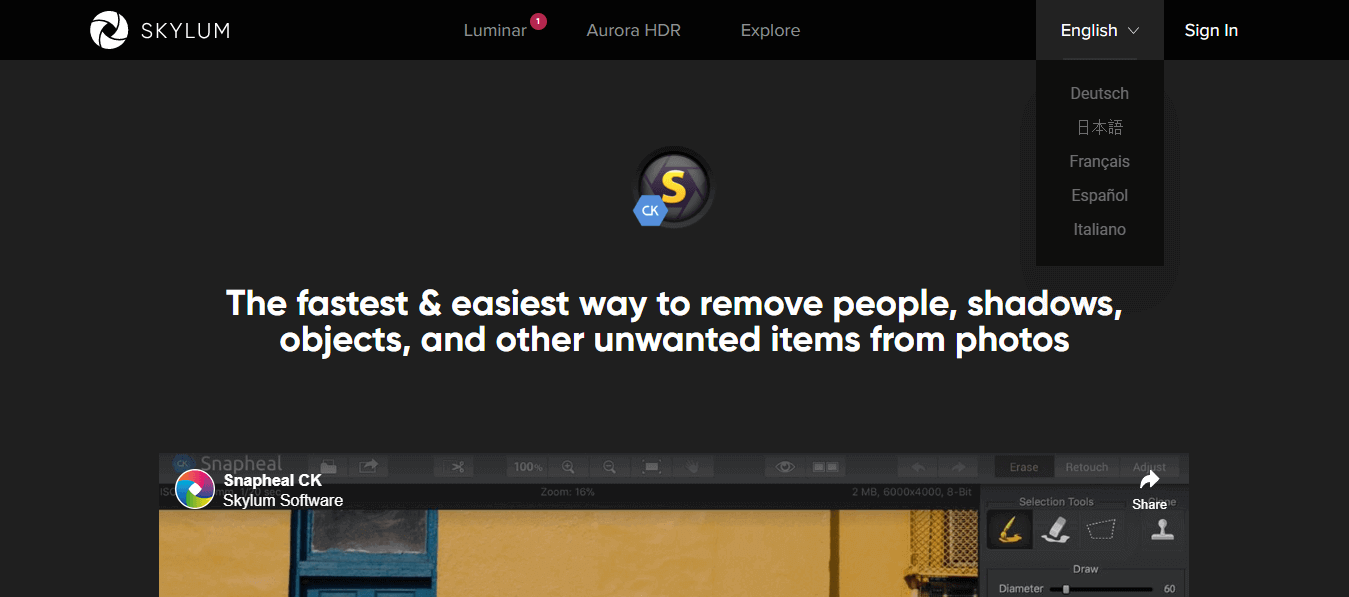Click the Skylum Software channel name
The height and width of the screenshot is (597, 1349).
click(283, 501)
